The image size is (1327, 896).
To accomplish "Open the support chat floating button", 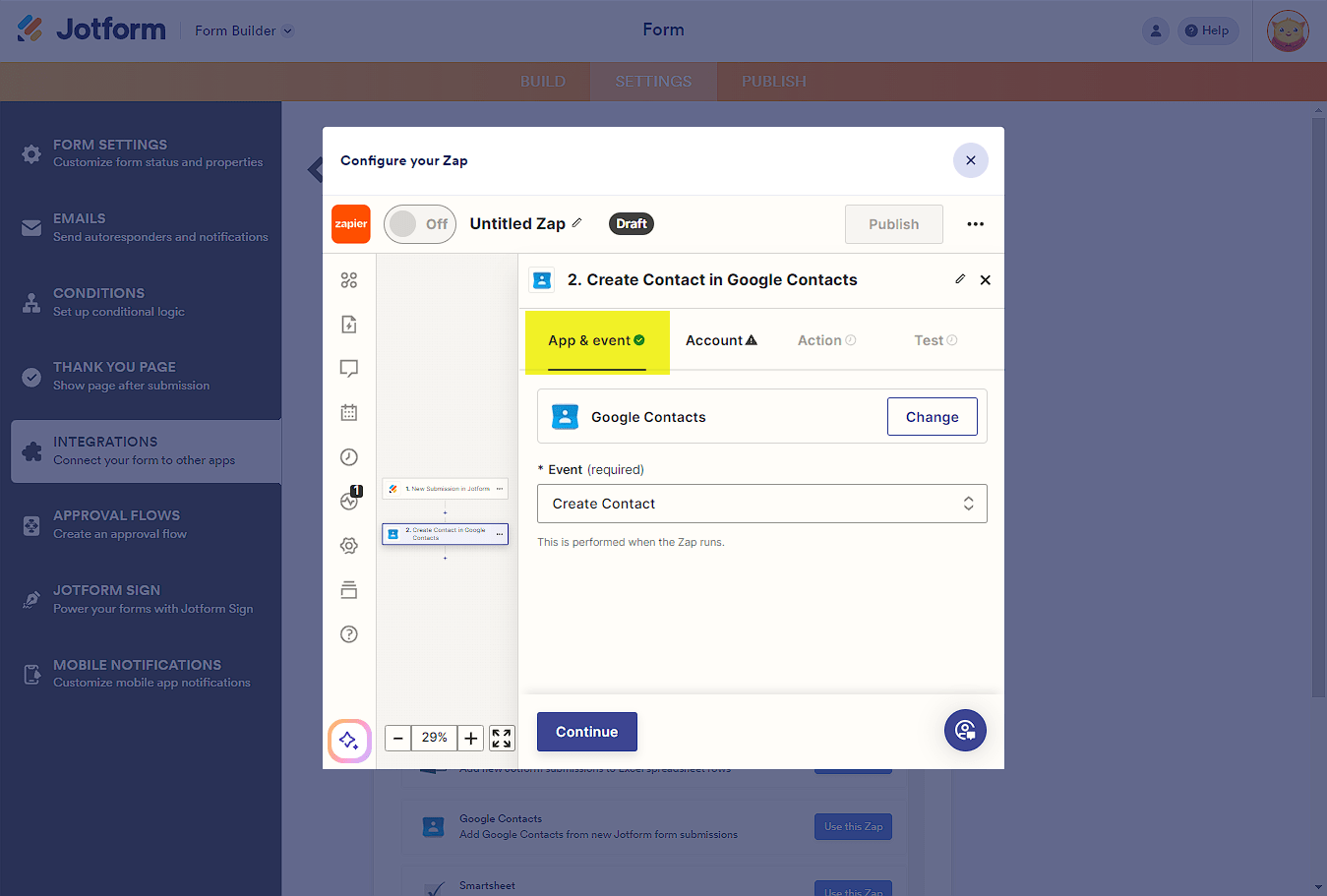I will coord(965,731).
